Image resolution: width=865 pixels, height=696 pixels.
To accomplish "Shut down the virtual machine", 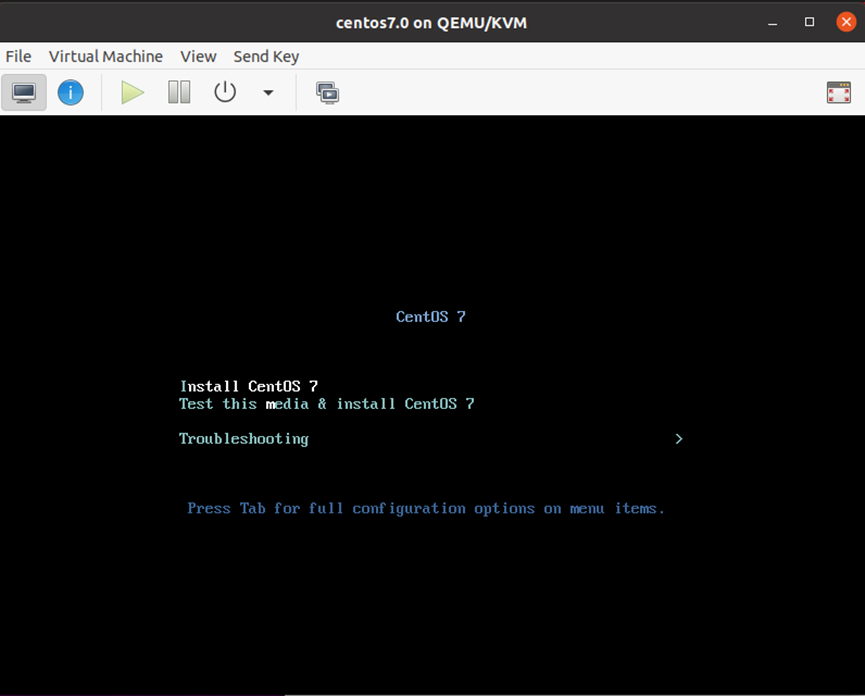I will [225, 93].
